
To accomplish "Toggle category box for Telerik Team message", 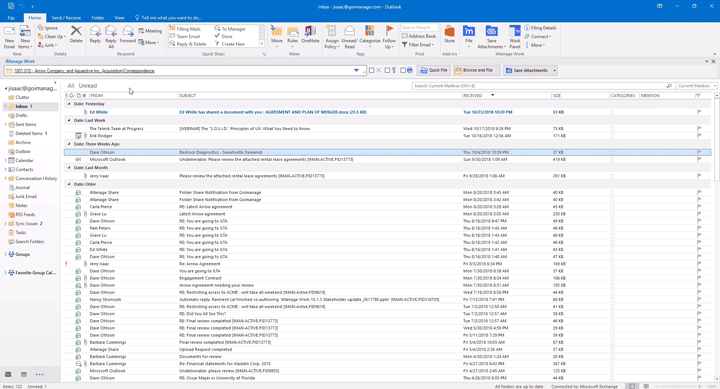I will coord(612,129).
